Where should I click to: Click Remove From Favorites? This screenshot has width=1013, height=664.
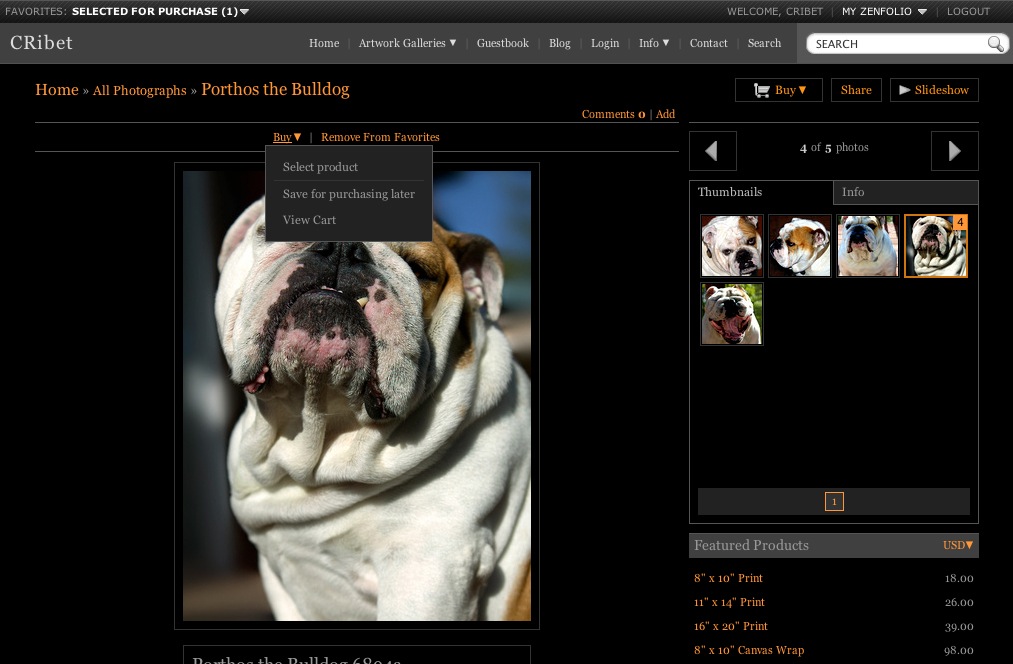[380, 137]
